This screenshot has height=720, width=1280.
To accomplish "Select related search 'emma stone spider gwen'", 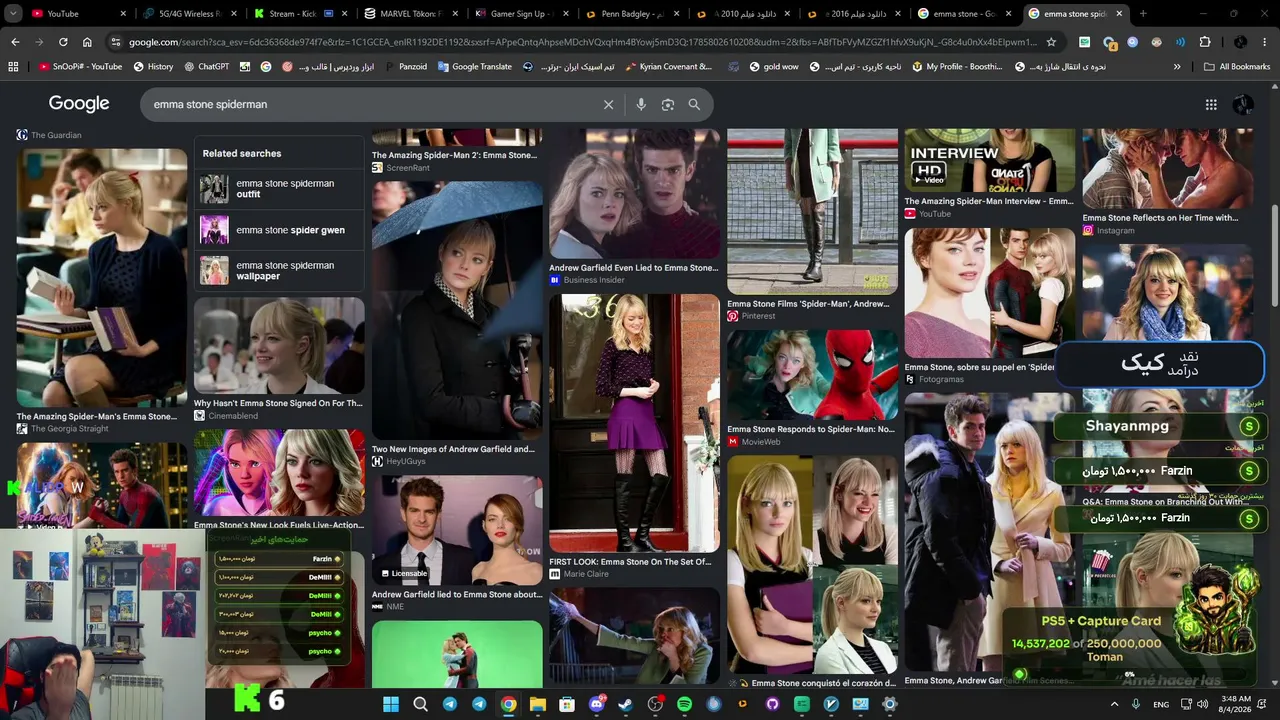I will (280, 230).
